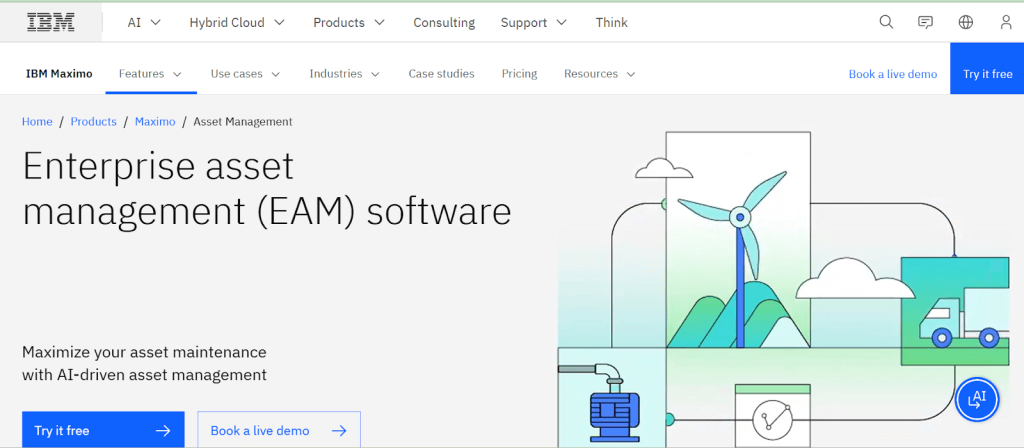The width and height of the screenshot is (1024, 448).
Task: Click the IBM Maximo product title
Action: pyautogui.click(x=59, y=74)
